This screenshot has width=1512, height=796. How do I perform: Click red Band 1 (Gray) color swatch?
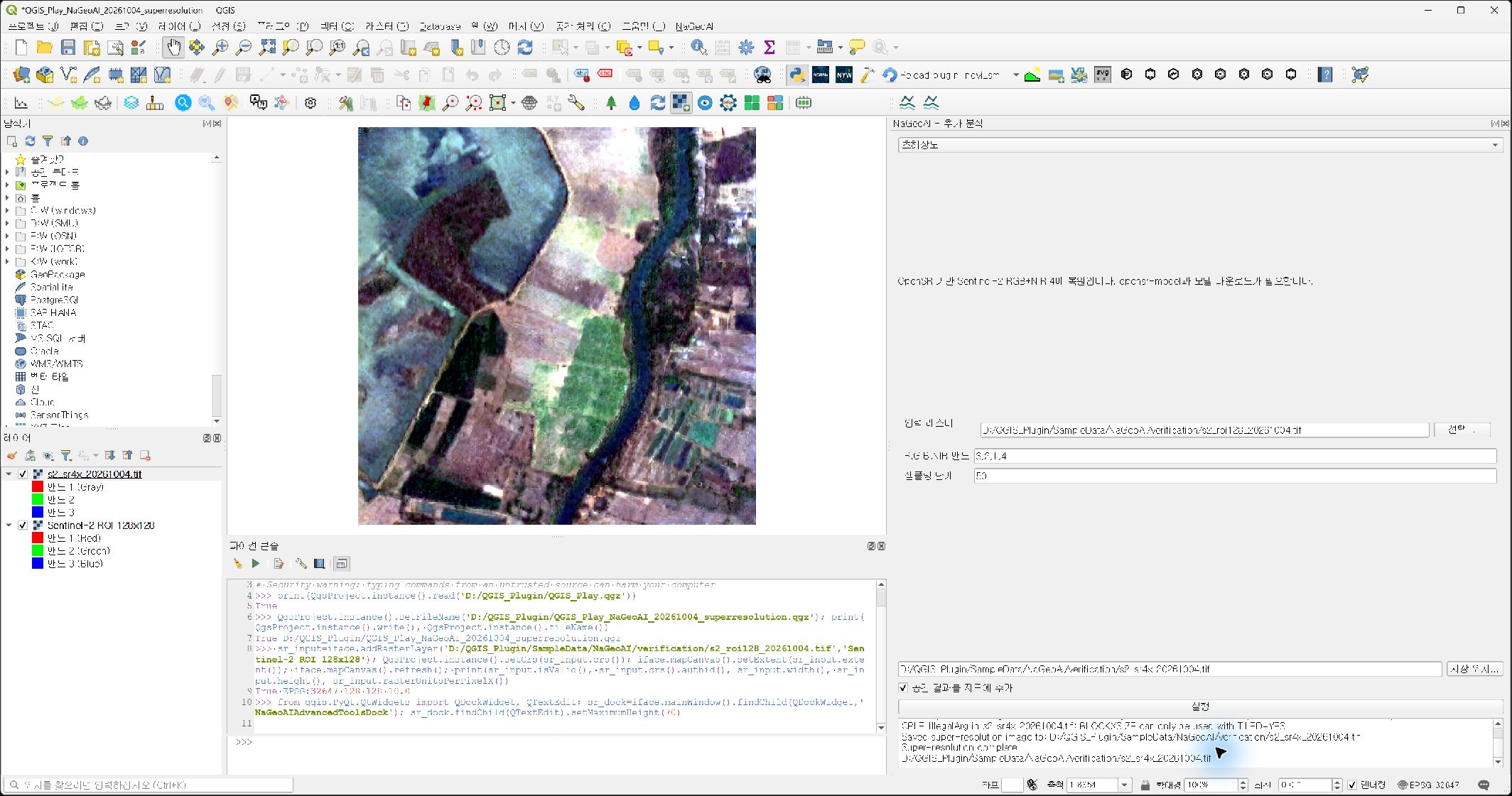click(x=38, y=487)
